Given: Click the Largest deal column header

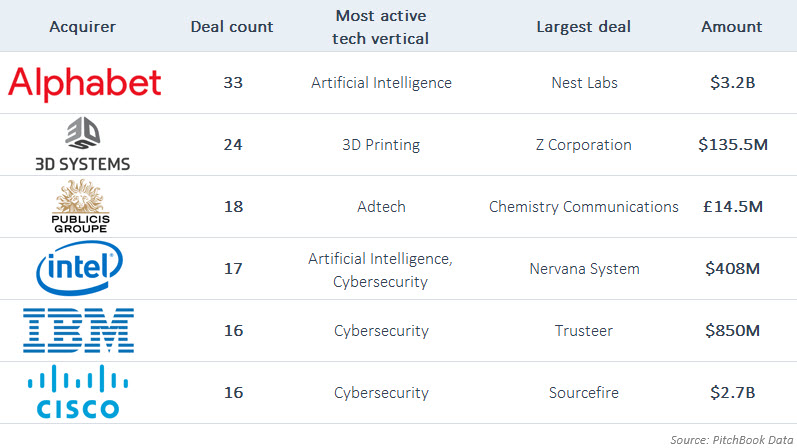Looking at the screenshot, I should coord(584,26).
